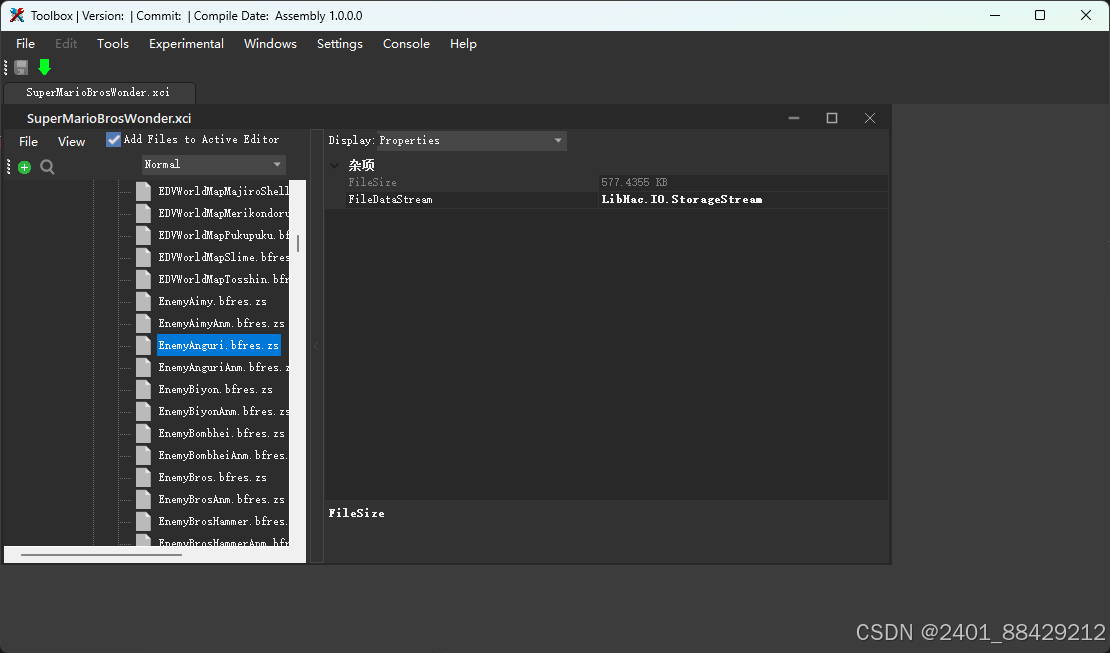
Task: Click file icon of EnemyAnguri.bfres.zs
Action: pyautogui.click(x=144, y=345)
